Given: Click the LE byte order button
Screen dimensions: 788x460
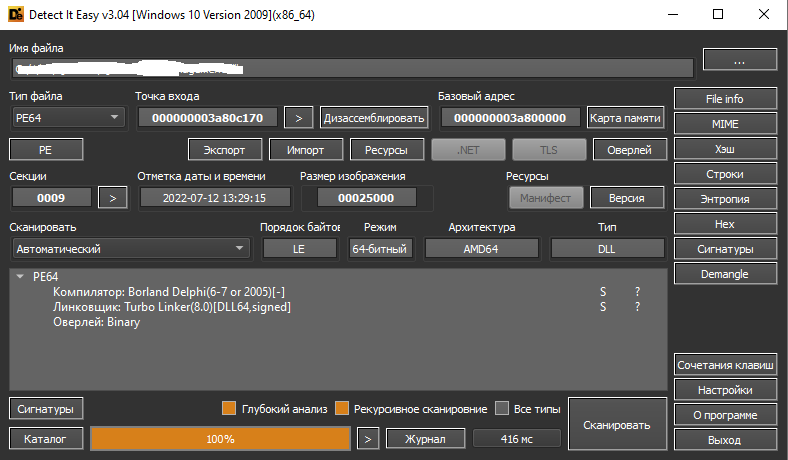Looking at the screenshot, I should pyautogui.click(x=300, y=249).
